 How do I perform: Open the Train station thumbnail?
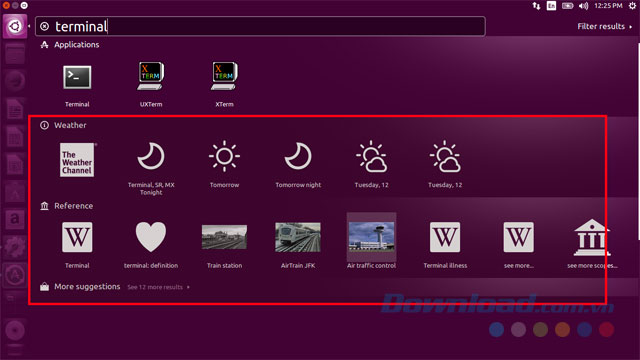tap(224, 237)
